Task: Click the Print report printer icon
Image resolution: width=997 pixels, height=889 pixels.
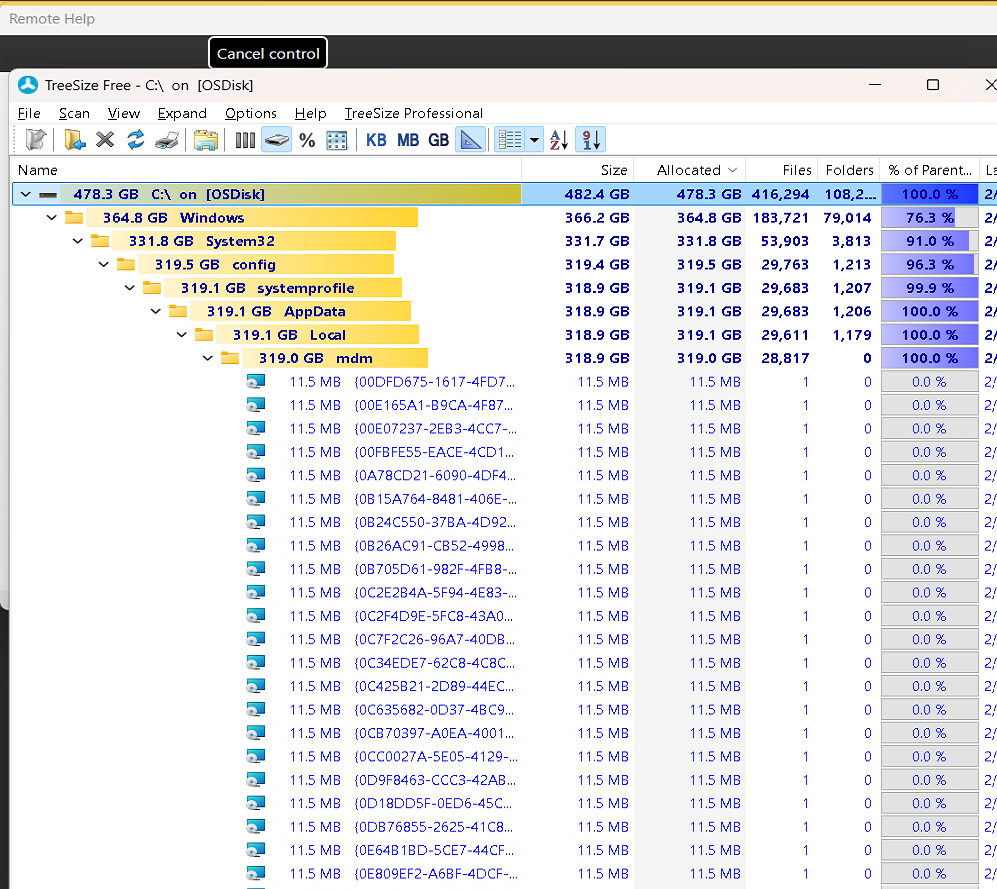Action: point(167,140)
